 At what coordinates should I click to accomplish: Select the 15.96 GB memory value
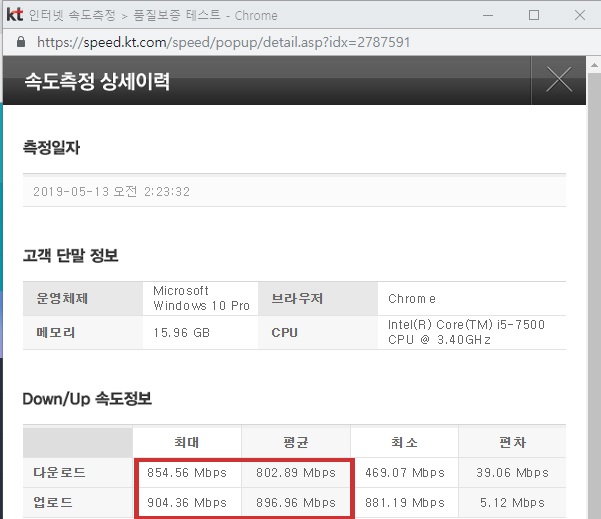coord(182,333)
